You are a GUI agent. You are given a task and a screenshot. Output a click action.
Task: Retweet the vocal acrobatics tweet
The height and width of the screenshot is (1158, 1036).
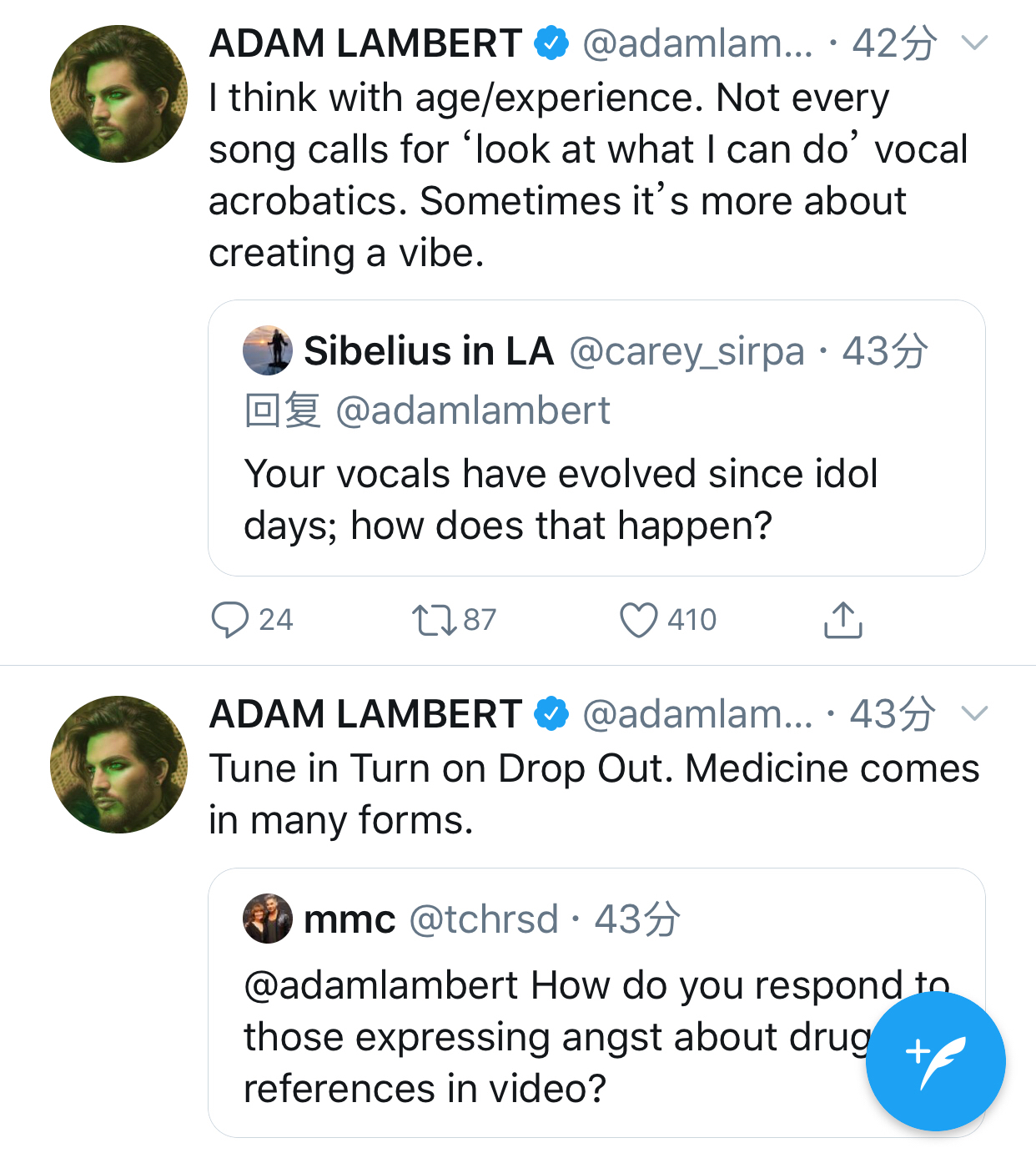click(435, 620)
